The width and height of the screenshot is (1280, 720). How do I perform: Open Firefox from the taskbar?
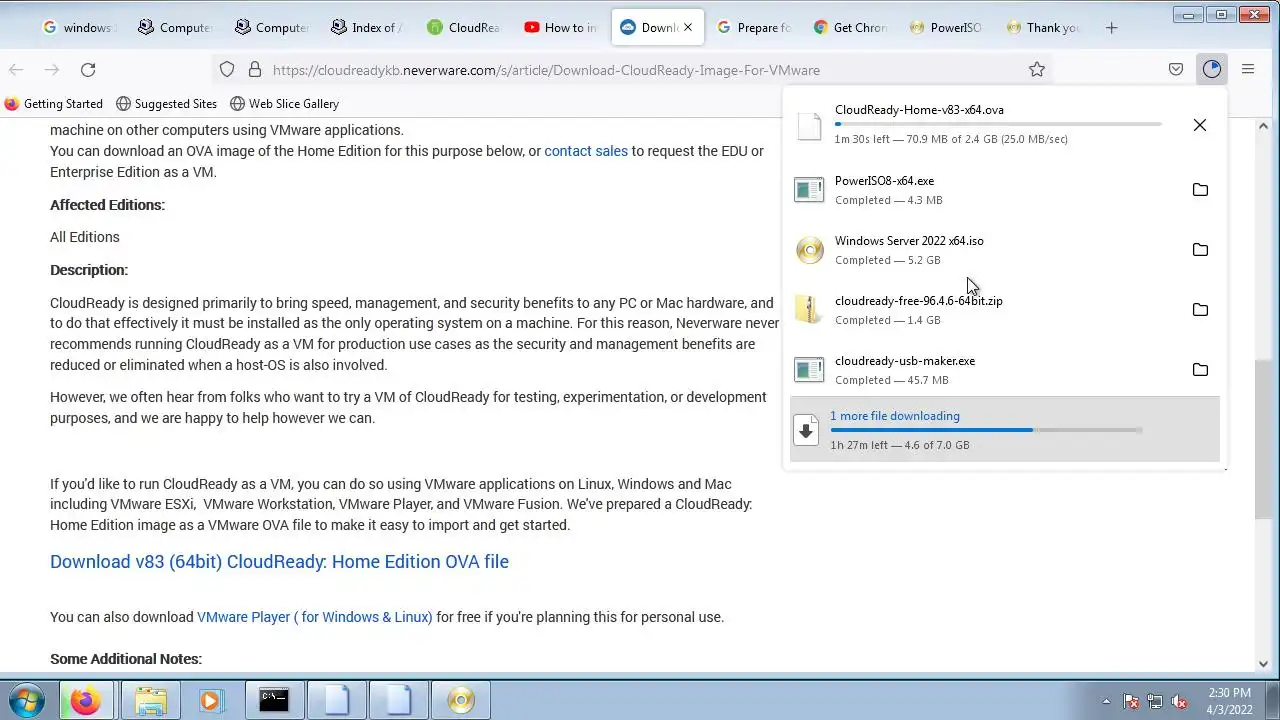pos(86,700)
